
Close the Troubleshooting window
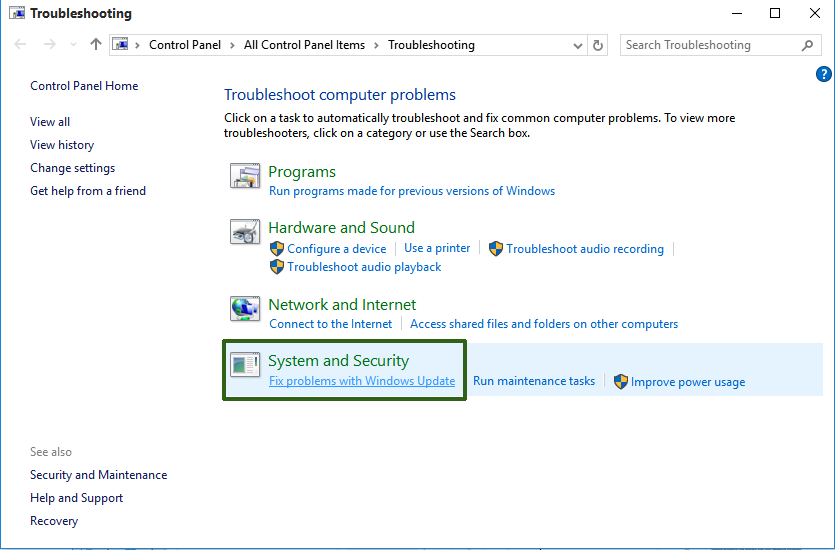815,13
